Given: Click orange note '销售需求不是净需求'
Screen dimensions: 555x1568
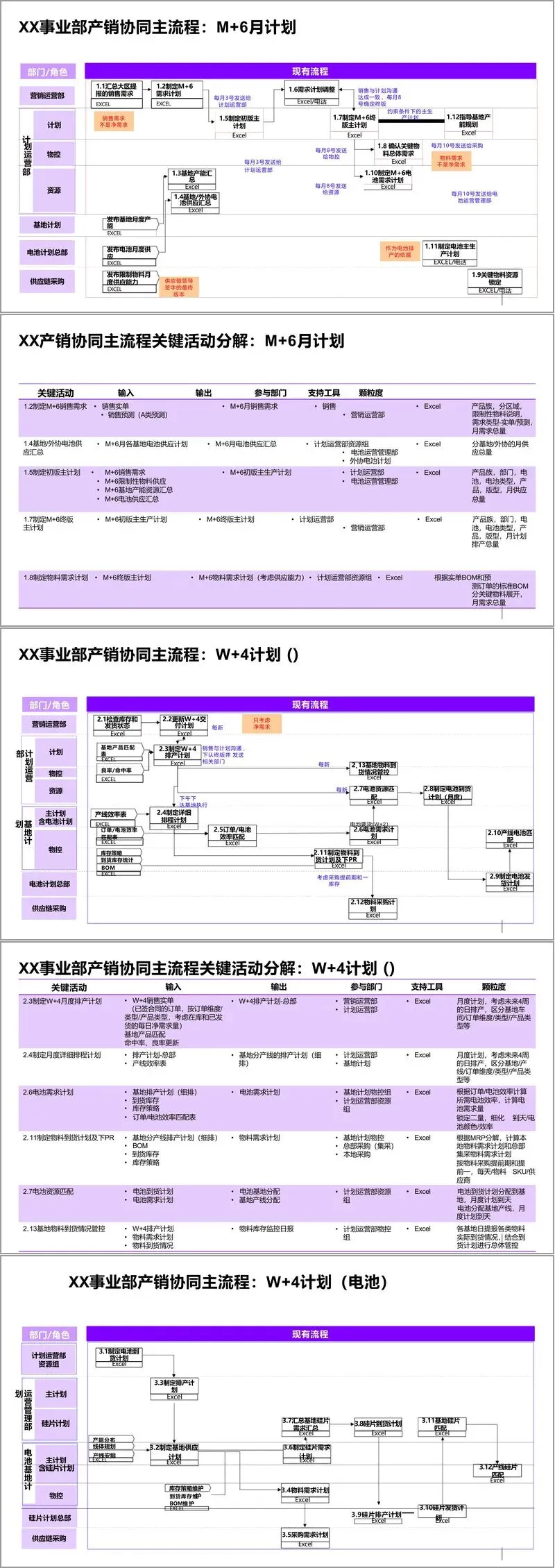Looking at the screenshot, I should coord(114,121).
